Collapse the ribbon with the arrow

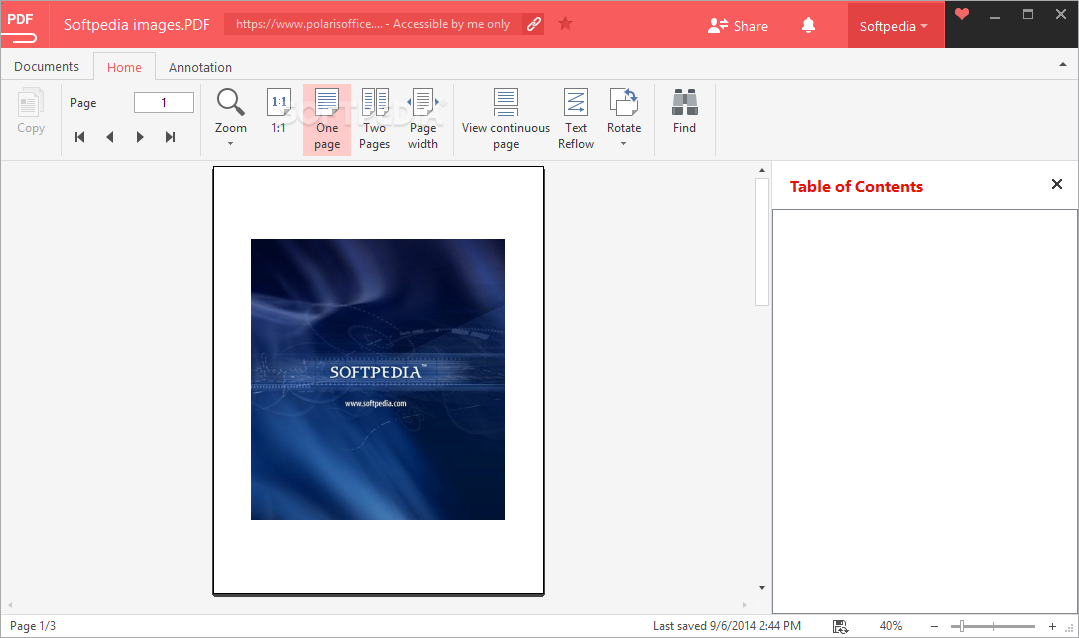click(x=1062, y=65)
